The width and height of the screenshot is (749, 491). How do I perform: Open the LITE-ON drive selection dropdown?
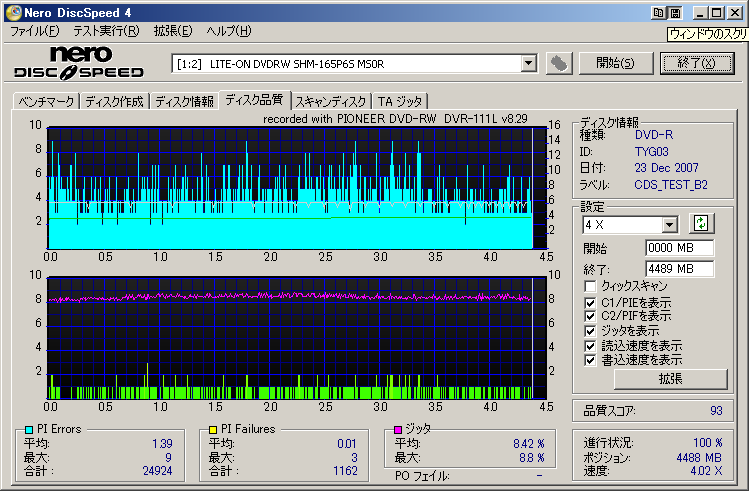pyautogui.click(x=528, y=64)
